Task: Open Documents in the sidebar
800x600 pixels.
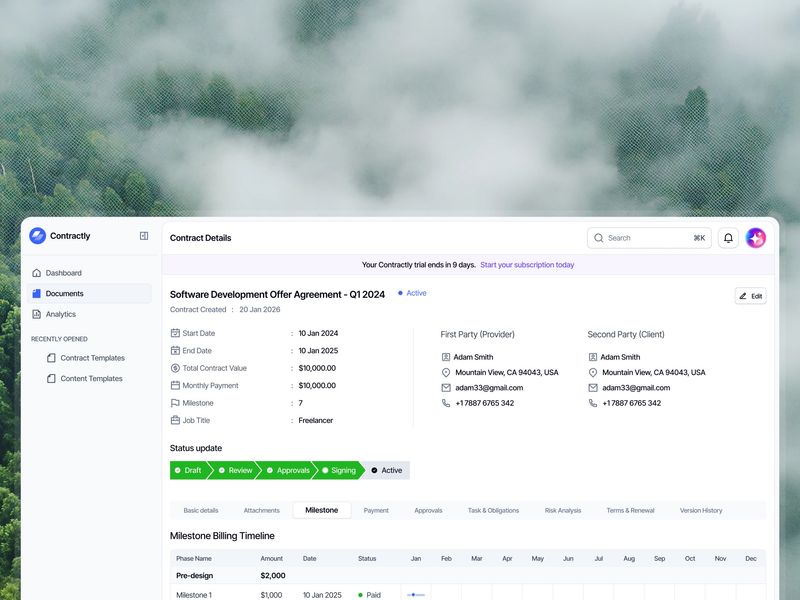Action: (89, 293)
